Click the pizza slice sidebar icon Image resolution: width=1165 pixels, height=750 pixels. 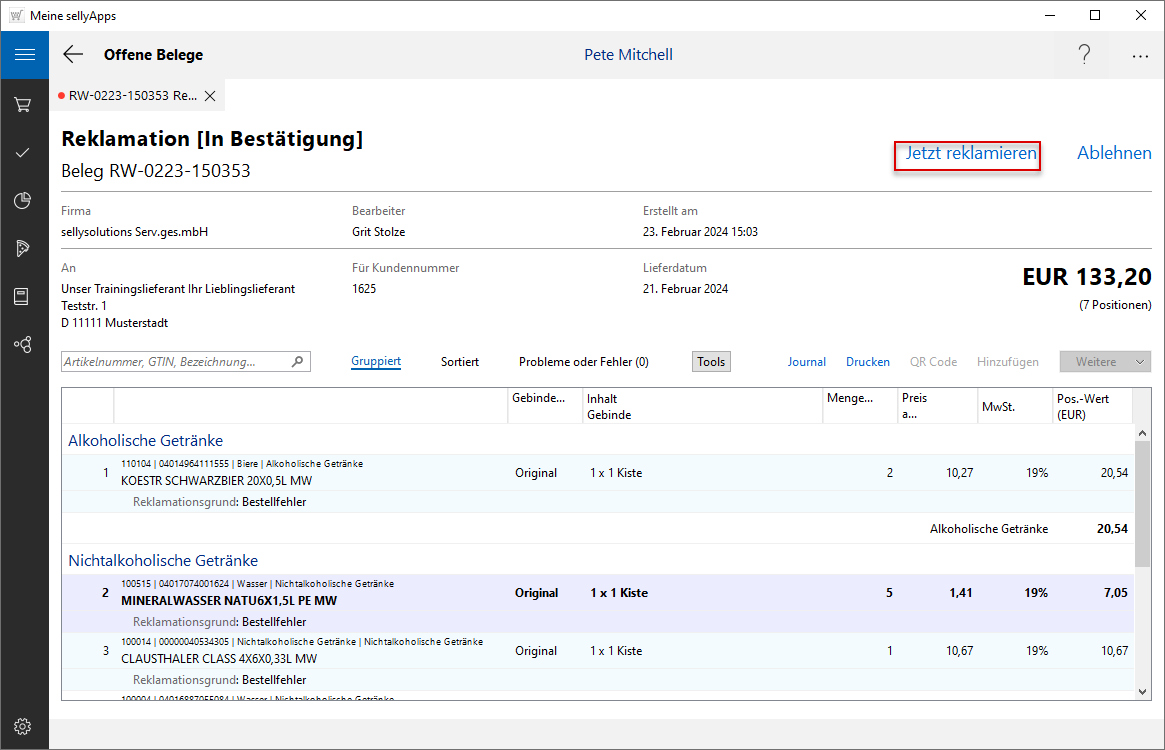tap(23, 248)
